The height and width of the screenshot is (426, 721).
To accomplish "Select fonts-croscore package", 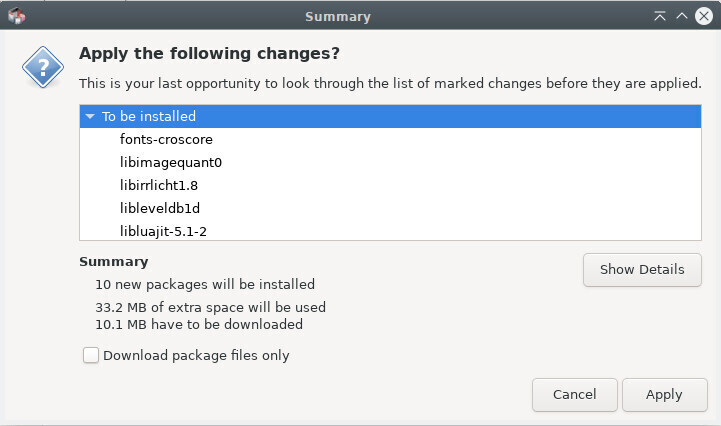I will click(166, 139).
